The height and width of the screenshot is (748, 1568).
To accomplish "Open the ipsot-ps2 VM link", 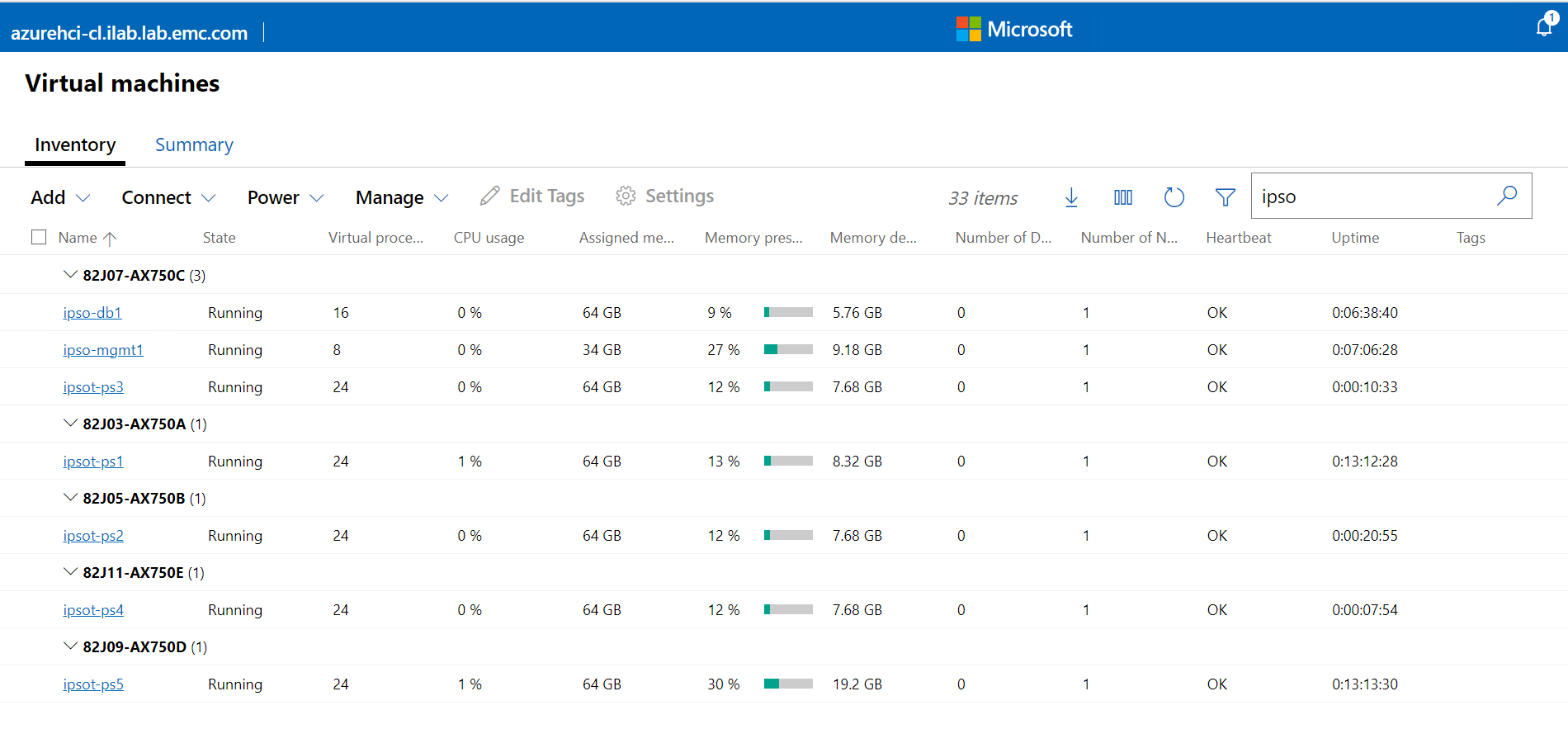I will (x=93, y=536).
